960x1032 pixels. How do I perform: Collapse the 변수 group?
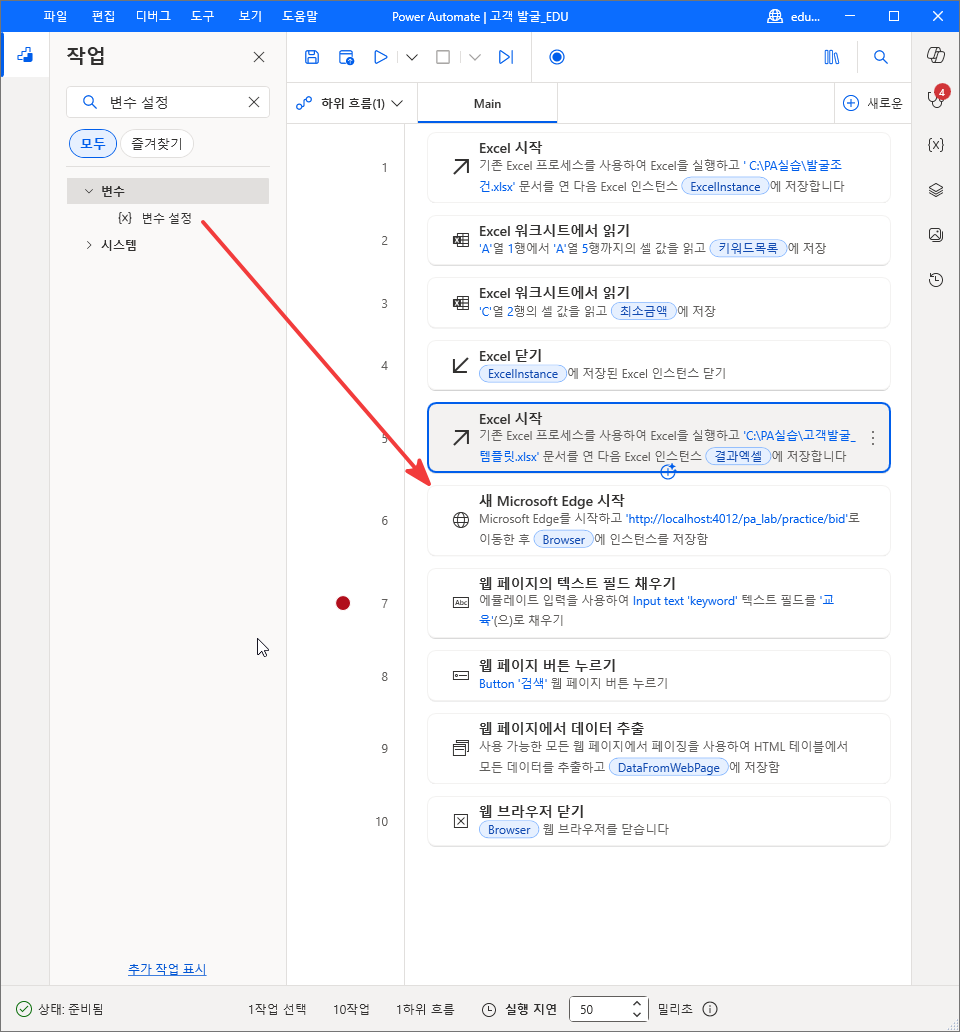tap(89, 191)
